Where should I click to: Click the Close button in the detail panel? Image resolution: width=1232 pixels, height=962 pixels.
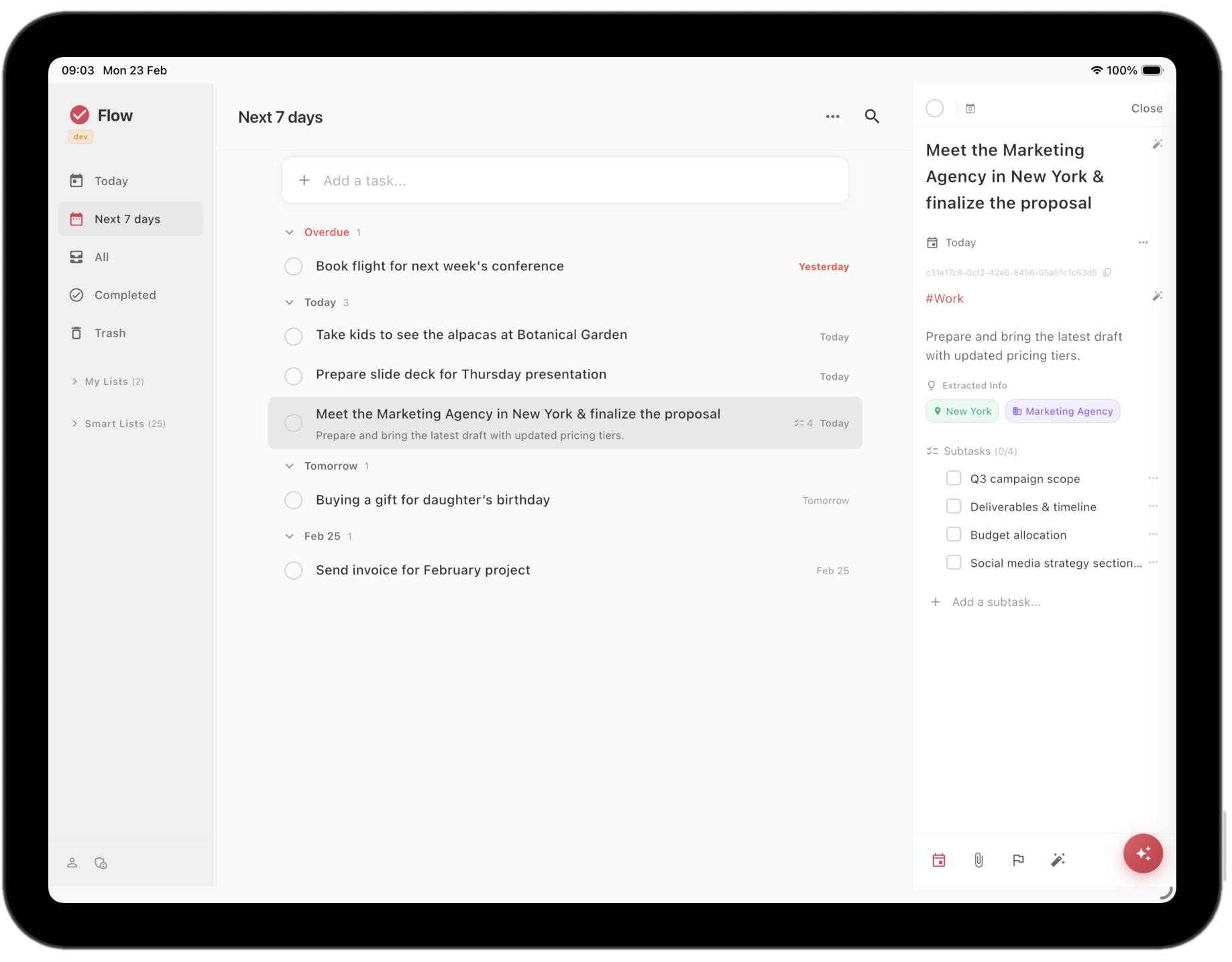click(1146, 108)
